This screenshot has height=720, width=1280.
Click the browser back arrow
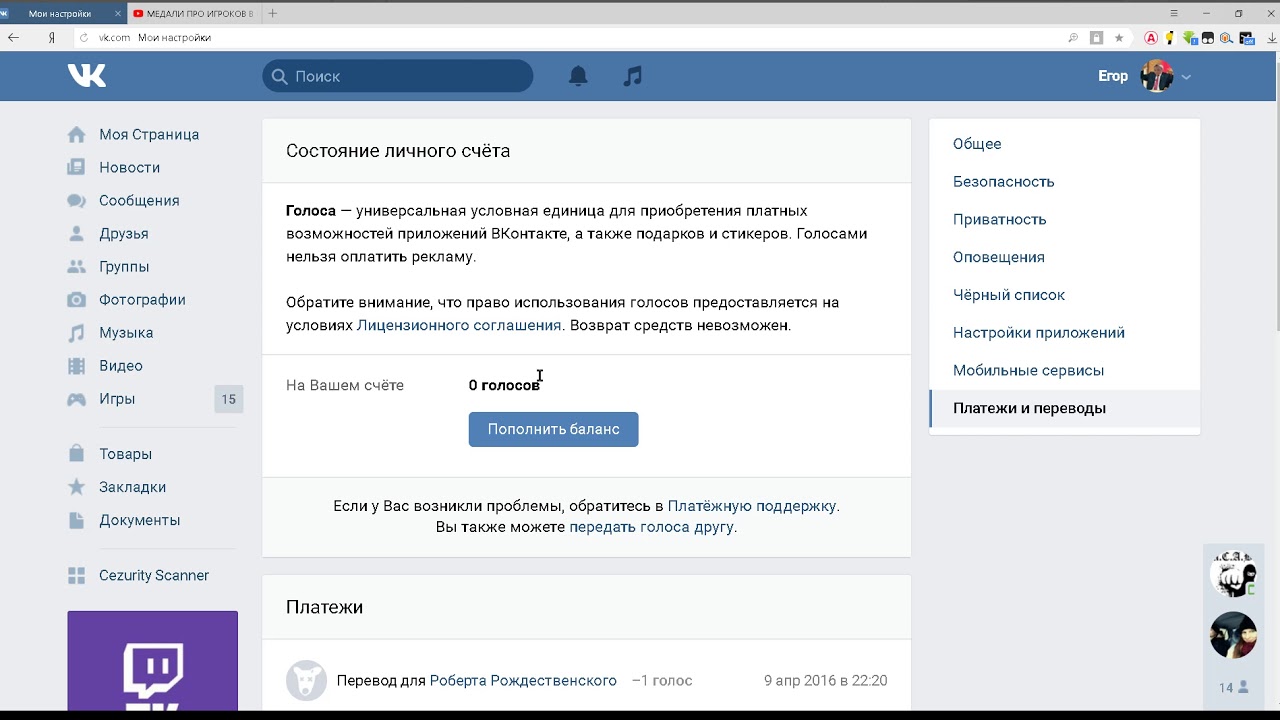[14, 38]
